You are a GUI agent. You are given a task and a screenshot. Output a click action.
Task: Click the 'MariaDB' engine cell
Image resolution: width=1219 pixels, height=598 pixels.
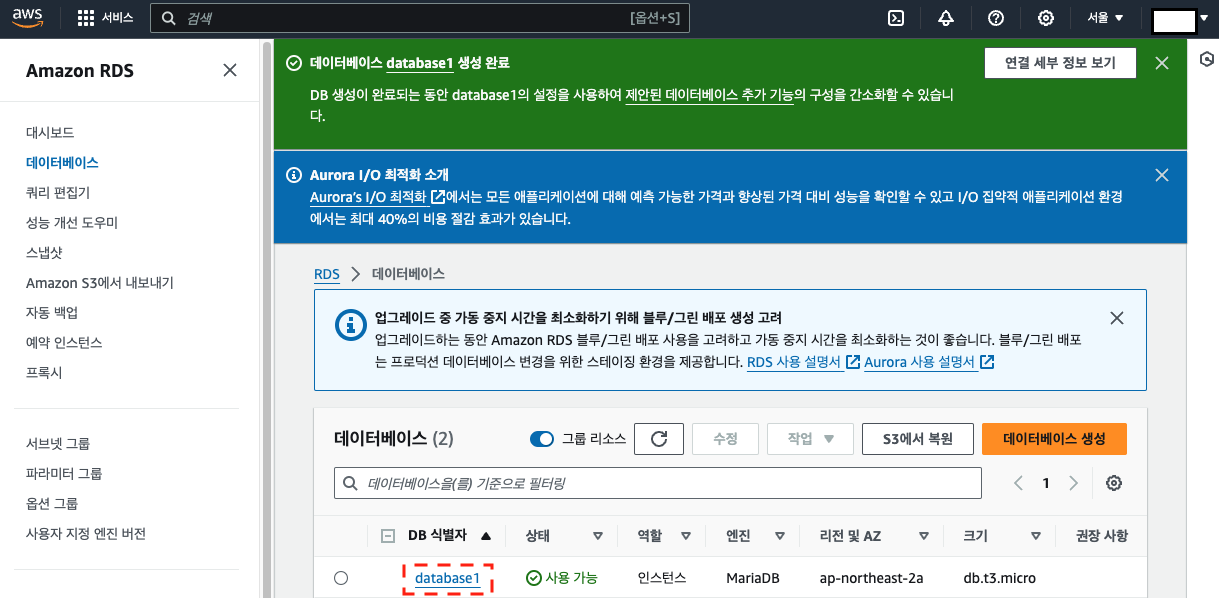(x=753, y=578)
